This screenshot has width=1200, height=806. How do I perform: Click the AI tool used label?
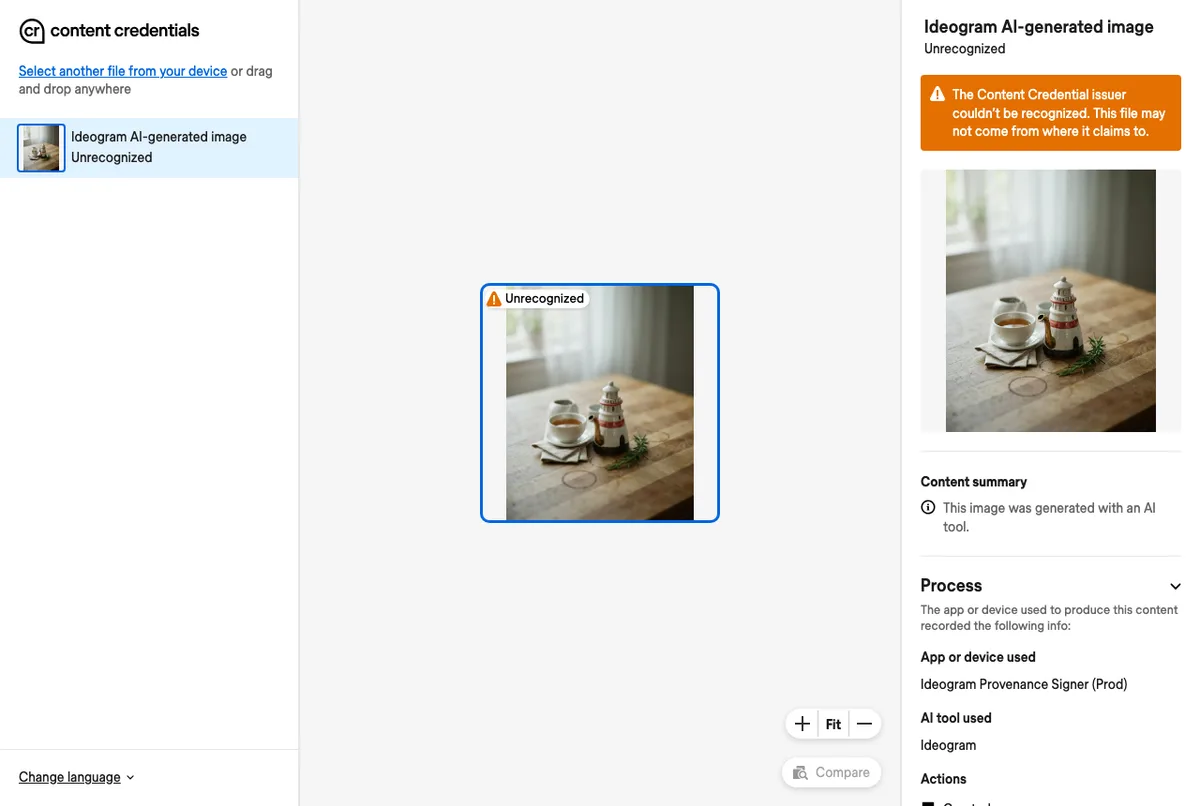[956, 718]
